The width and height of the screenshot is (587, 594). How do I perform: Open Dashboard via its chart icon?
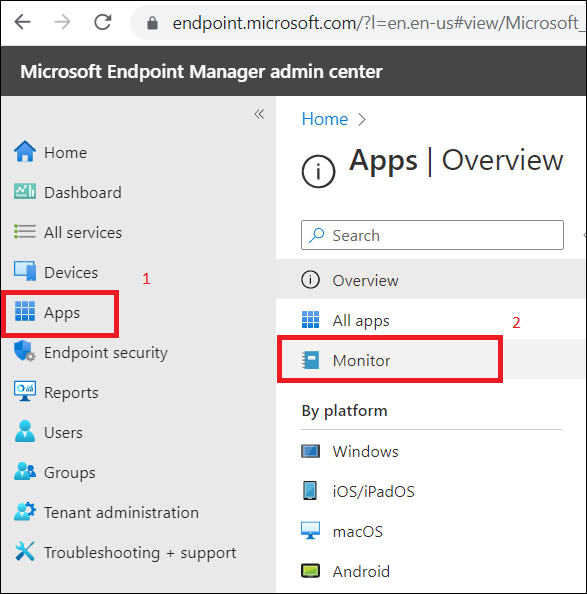[x=25, y=192]
